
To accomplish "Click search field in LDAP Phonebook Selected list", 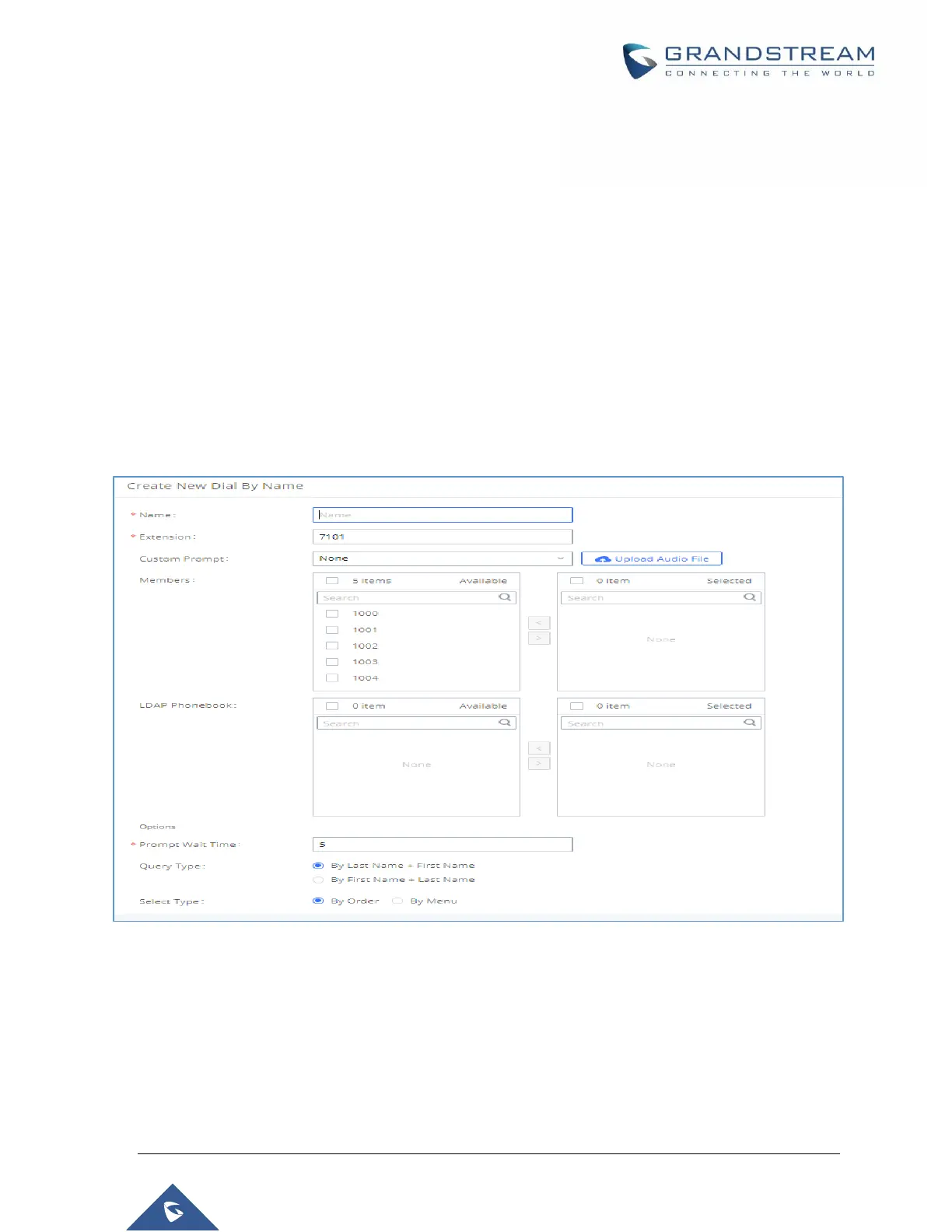I will [660, 723].
